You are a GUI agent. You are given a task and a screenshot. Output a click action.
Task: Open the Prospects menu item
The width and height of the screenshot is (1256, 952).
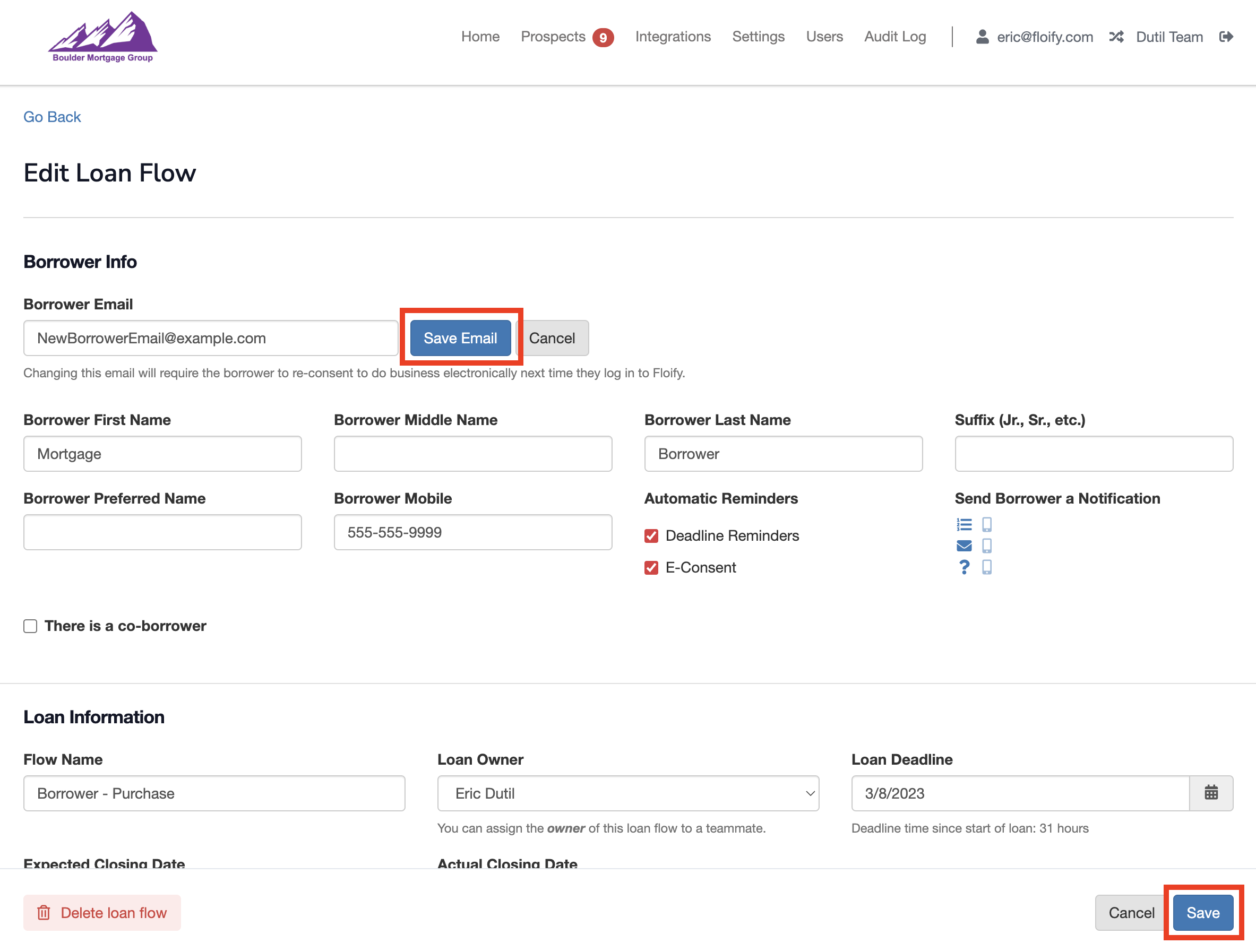553,37
